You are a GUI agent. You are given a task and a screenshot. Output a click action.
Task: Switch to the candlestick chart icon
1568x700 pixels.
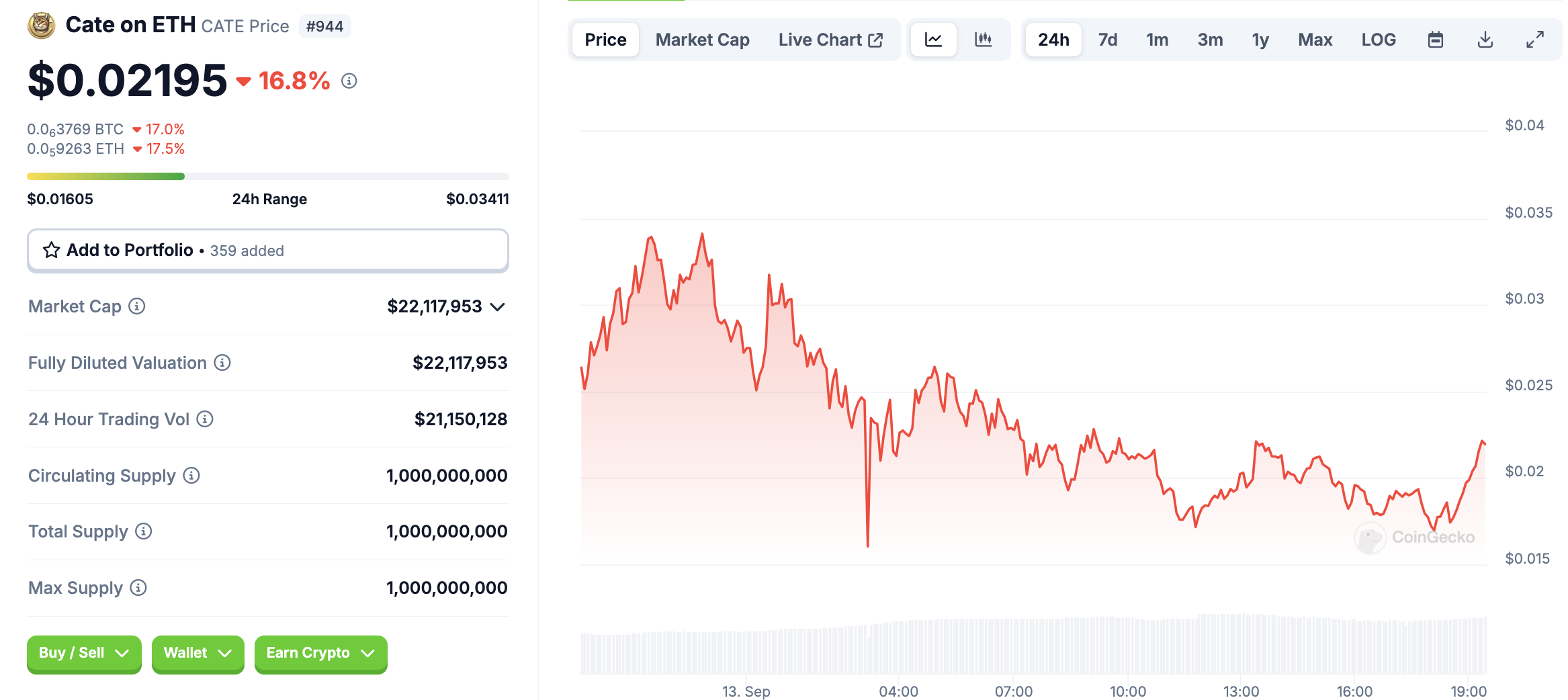983,40
